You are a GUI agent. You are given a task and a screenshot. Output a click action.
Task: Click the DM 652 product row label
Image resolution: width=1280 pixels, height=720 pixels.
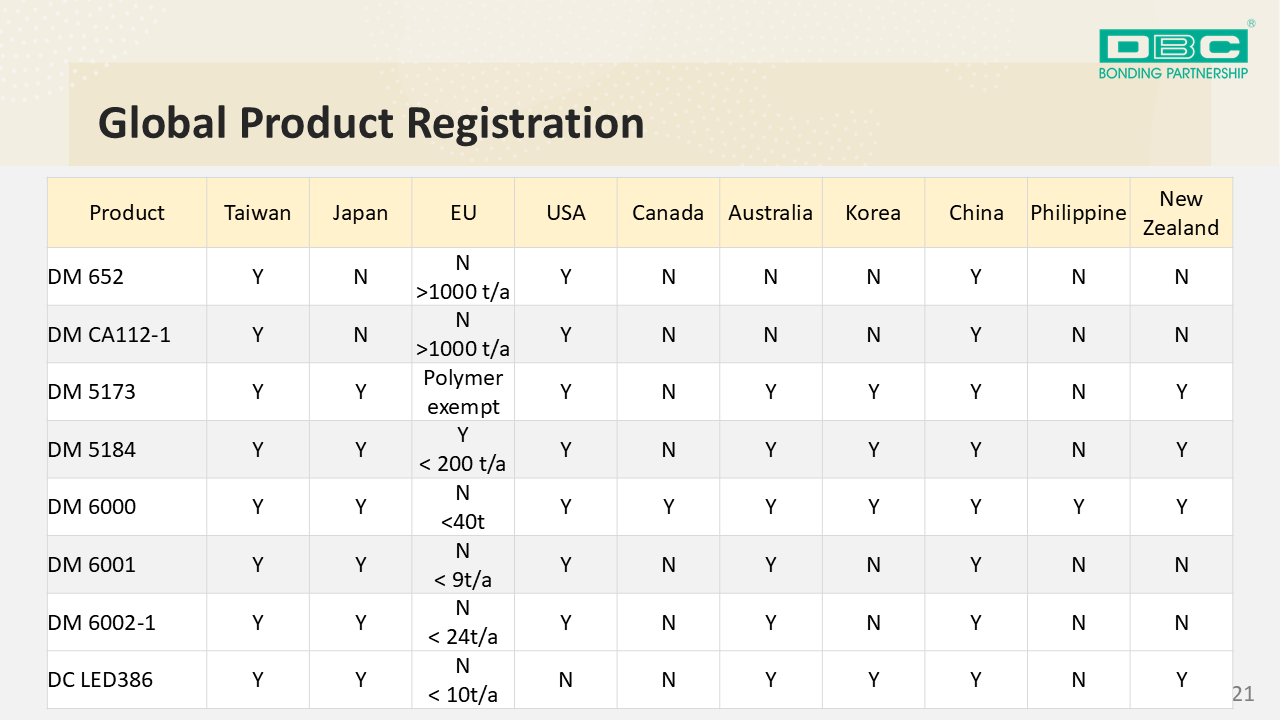86,277
